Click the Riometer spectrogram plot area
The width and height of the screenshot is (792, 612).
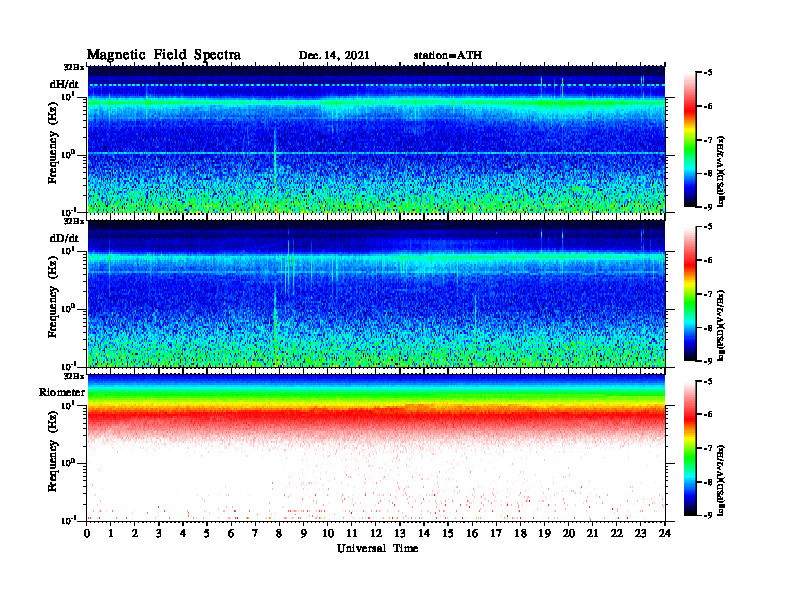click(376, 448)
